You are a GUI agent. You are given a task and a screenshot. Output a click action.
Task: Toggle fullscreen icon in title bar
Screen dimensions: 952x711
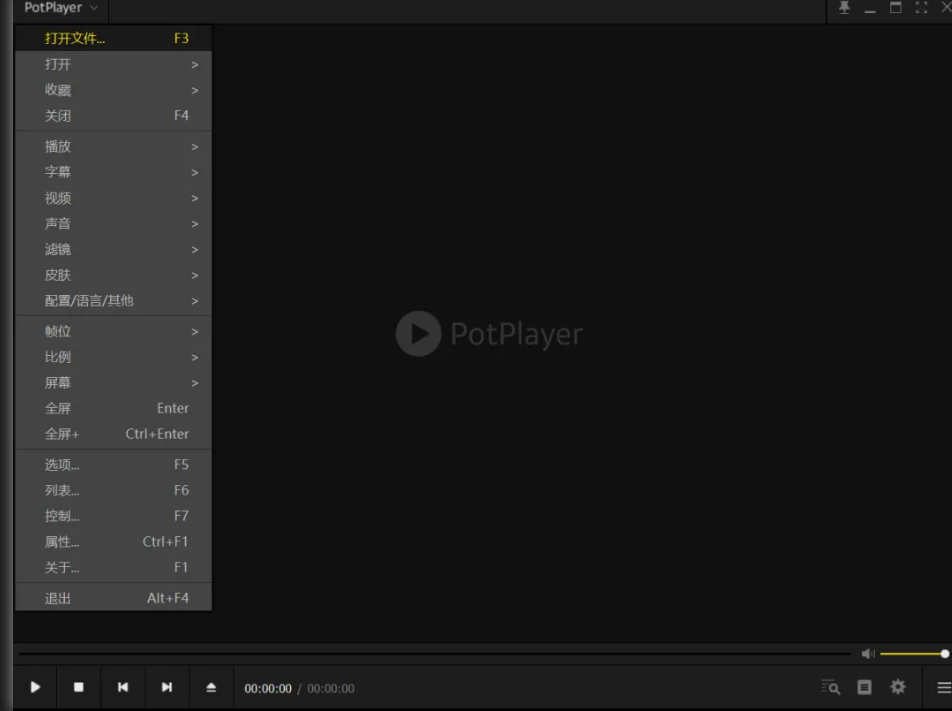(x=921, y=7)
